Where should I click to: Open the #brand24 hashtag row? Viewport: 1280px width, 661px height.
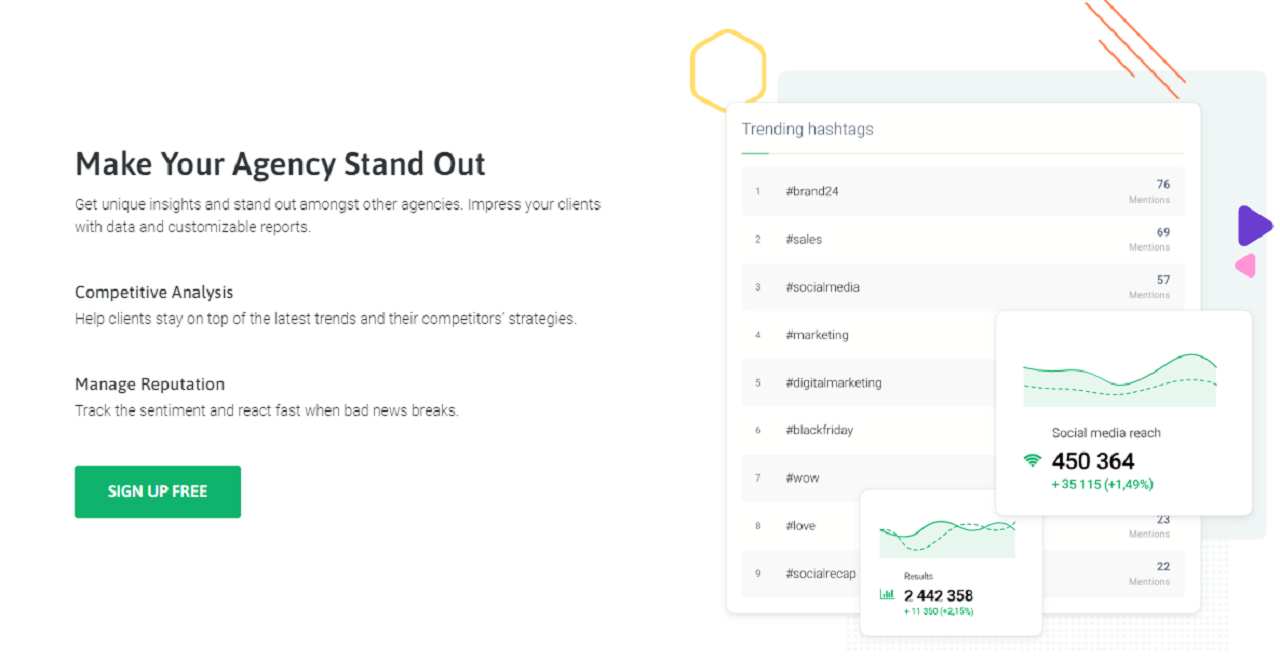812,191
